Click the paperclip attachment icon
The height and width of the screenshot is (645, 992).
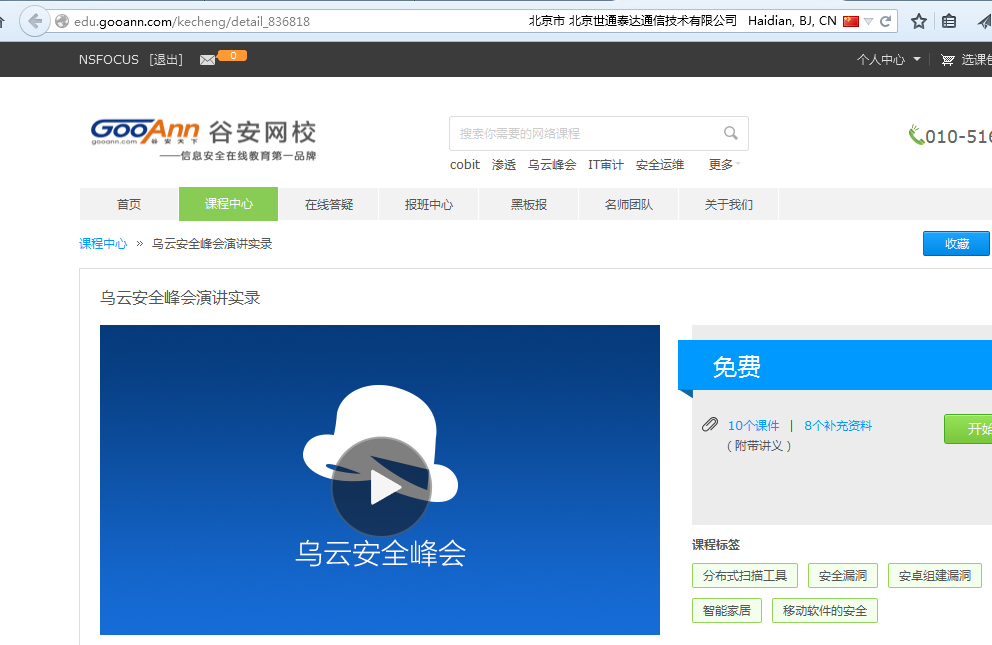(x=710, y=424)
